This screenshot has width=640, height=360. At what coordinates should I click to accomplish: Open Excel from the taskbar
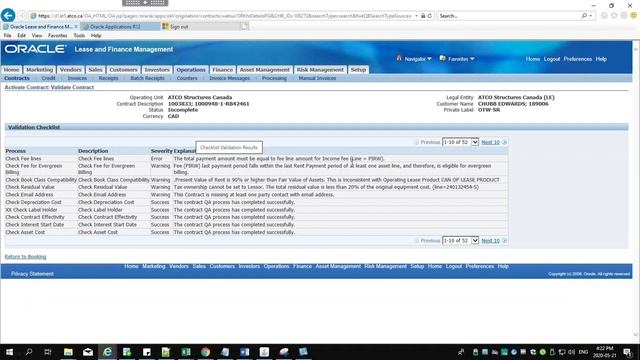(186, 352)
